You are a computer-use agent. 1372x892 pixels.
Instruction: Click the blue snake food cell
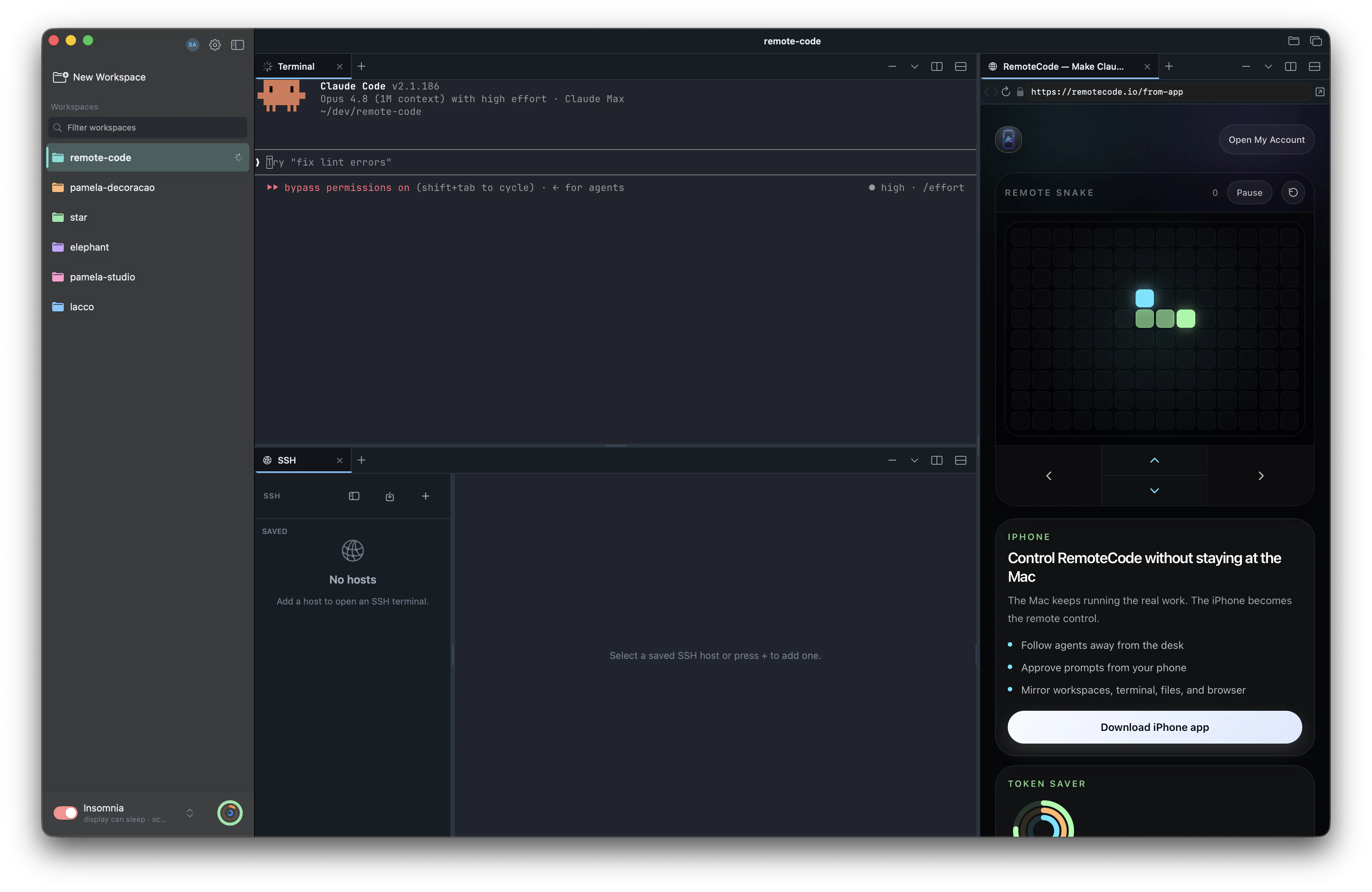[1144, 298]
